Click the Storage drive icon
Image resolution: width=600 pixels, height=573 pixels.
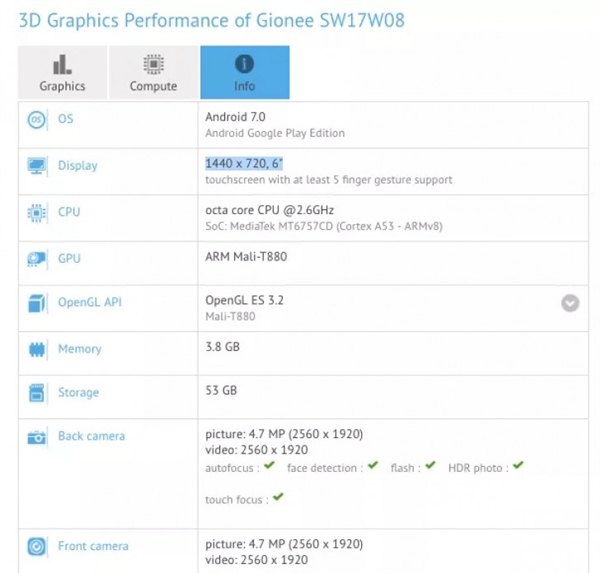coord(37,393)
